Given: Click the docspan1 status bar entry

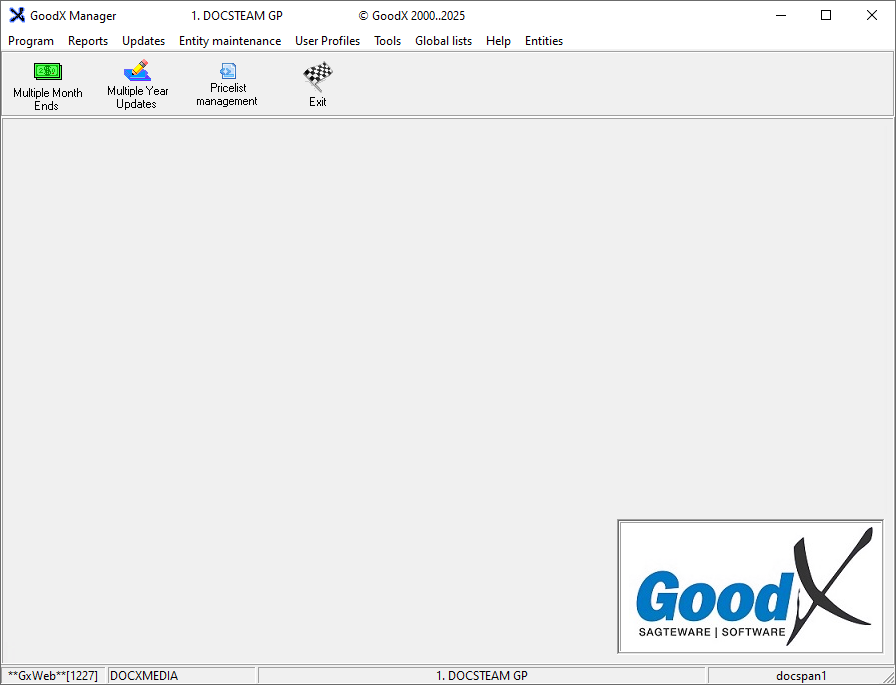Looking at the screenshot, I should pyautogui.click(x=801, y=676).
